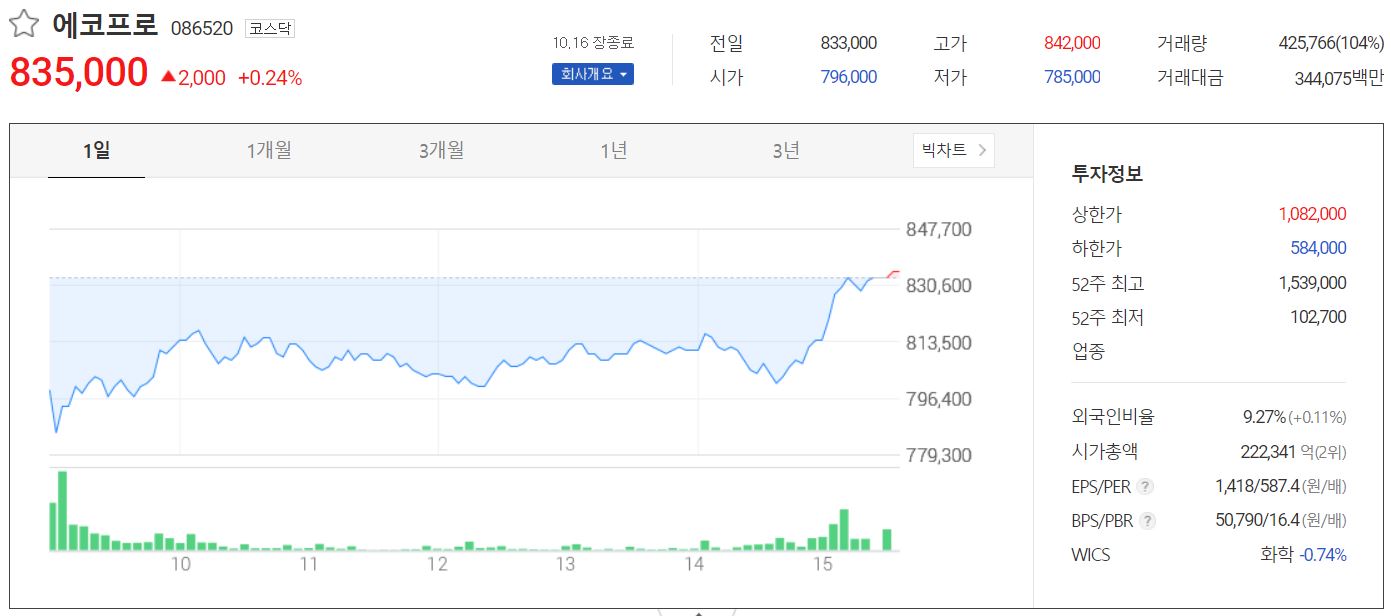
Task: Click the 시가총액 2위 ranking text
Action: (1330, 451)
